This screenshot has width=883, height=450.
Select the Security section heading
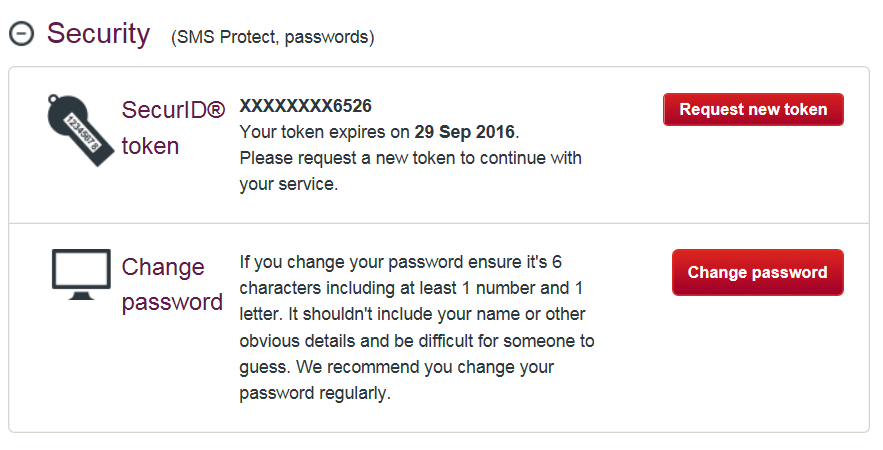tap(99, 34)
